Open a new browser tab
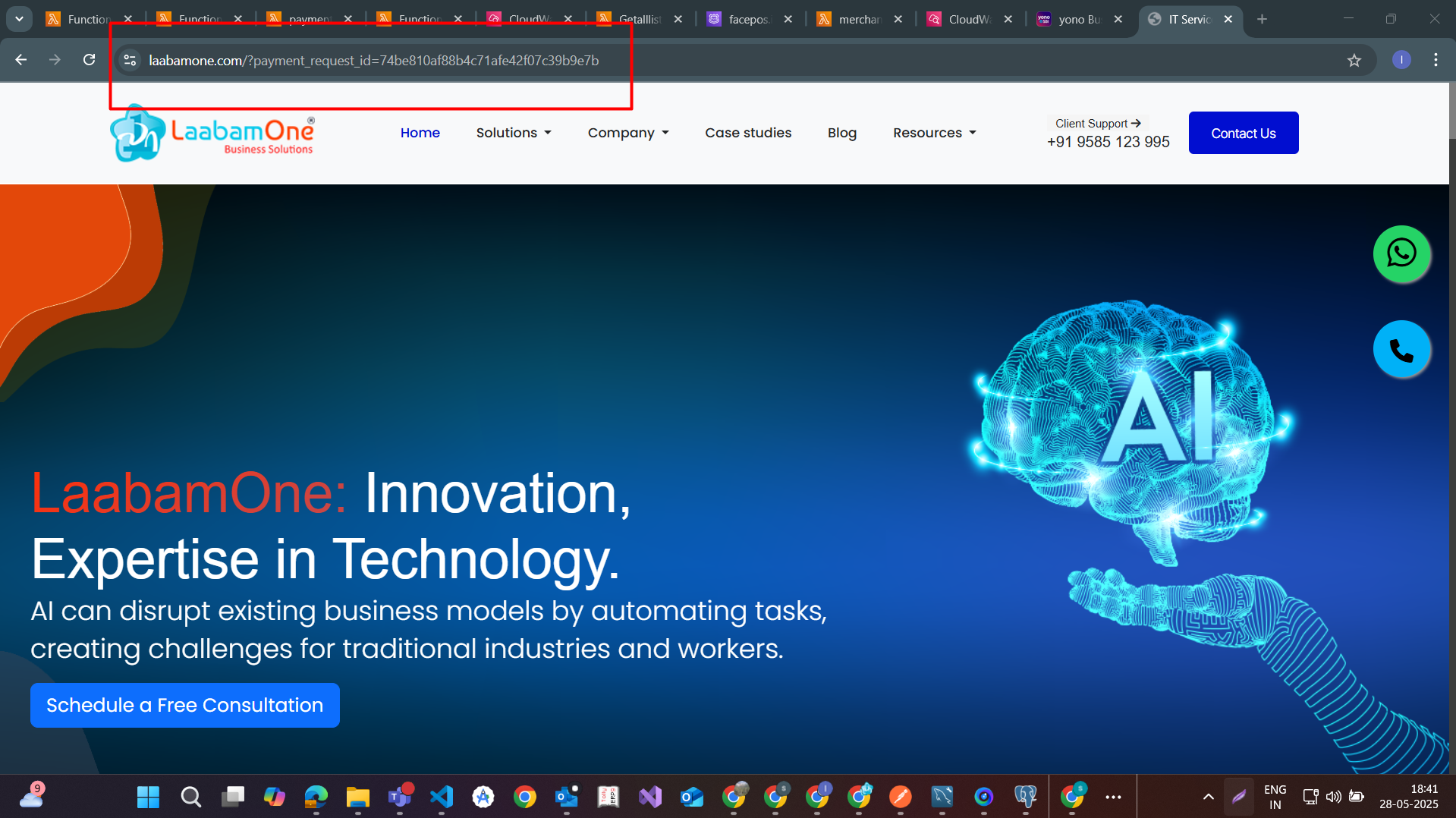 (x=1262, y=19)
